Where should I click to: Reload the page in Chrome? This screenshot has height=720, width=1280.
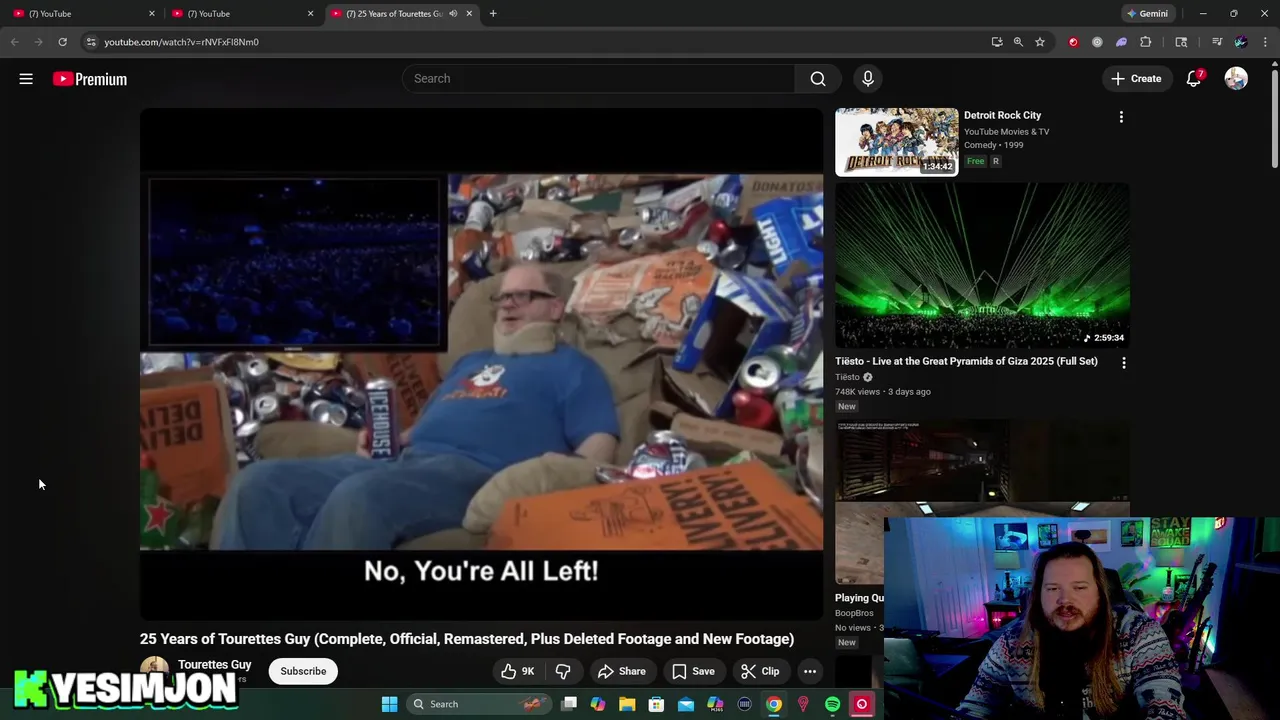[62, 42]
